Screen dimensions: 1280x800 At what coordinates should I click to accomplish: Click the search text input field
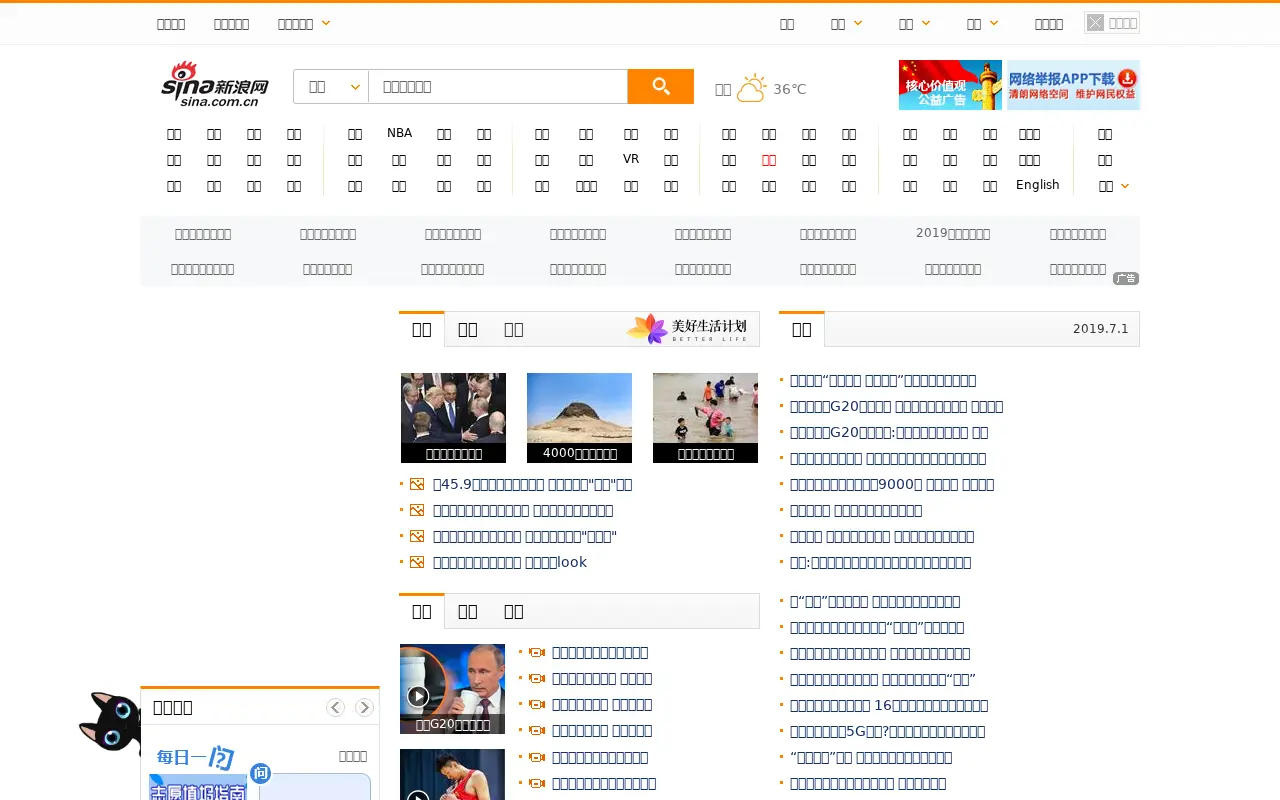pos(498,87)
